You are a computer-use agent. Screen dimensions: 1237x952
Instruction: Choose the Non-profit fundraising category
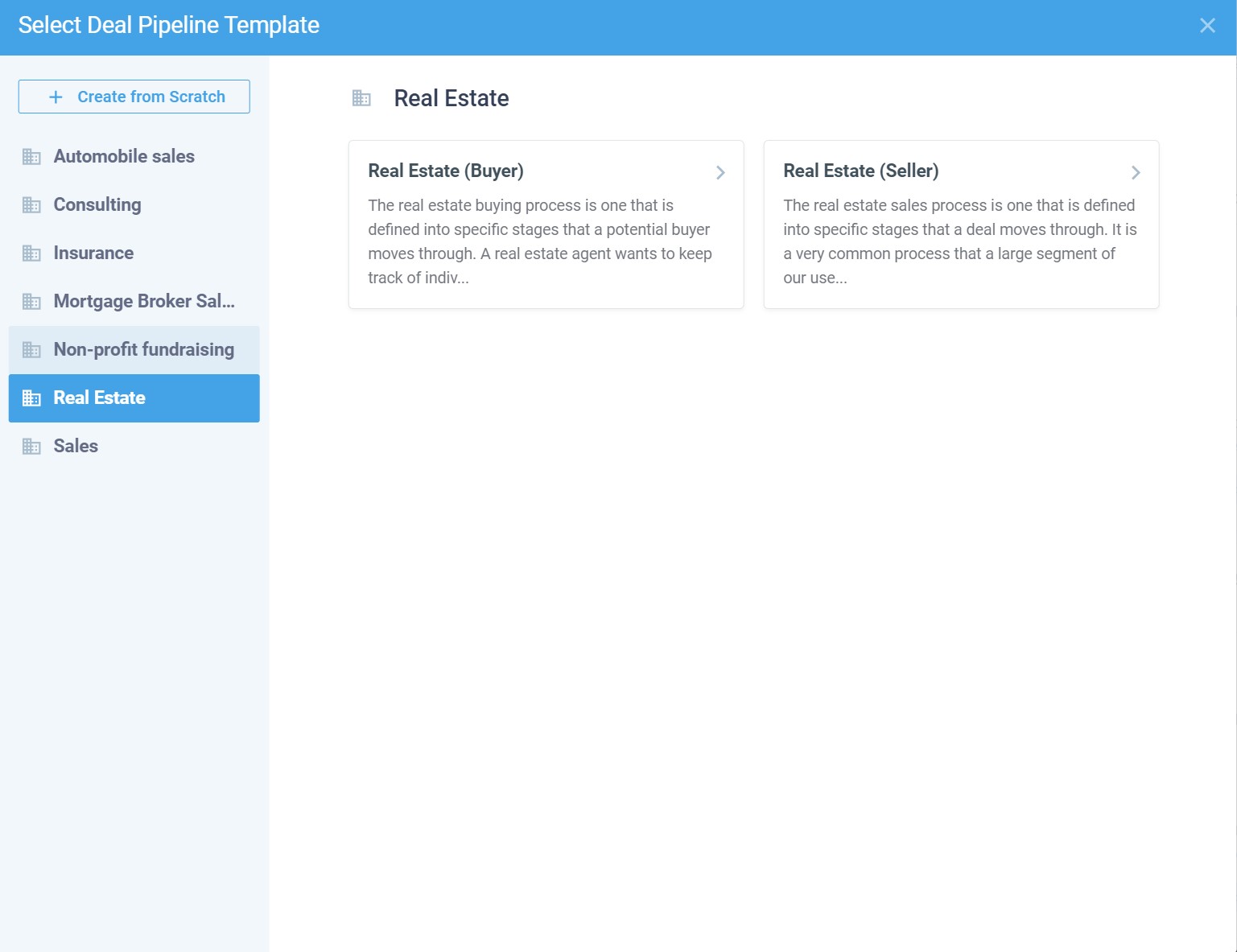click(x=144, y=349)
